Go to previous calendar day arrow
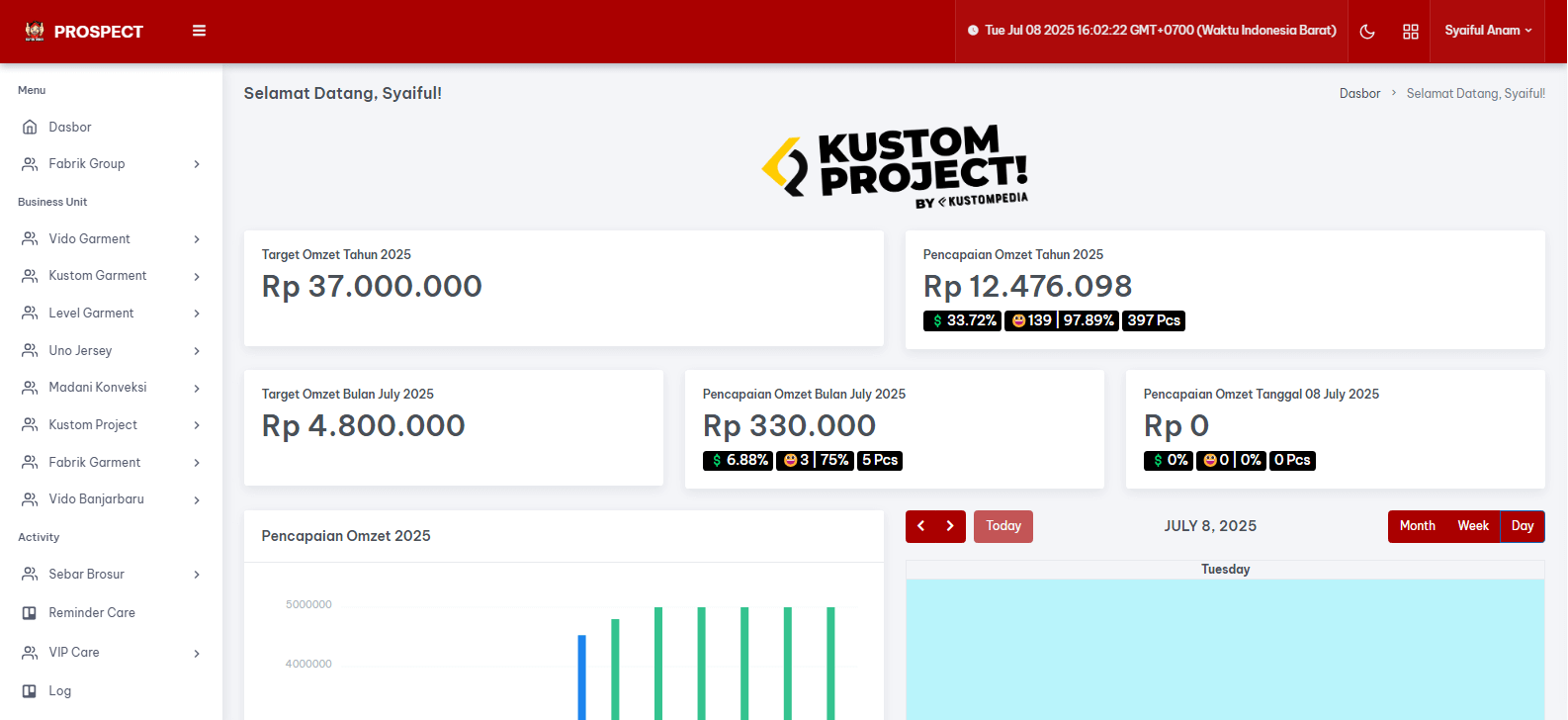This screenshot has height=720, width=1568. [x=920, y=526]
